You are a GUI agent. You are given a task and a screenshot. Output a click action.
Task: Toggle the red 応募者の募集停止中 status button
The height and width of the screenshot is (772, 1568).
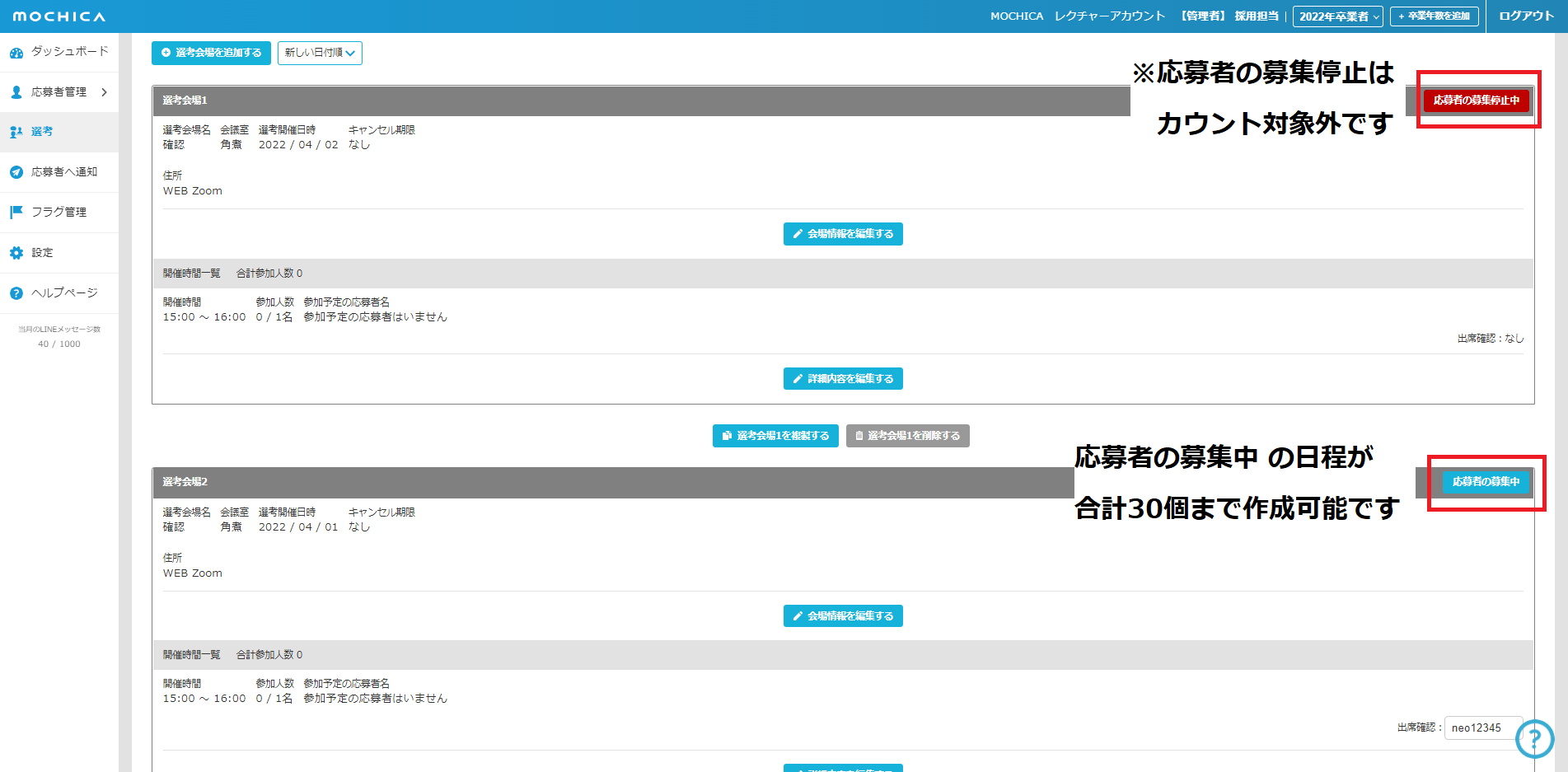tap(1476, 101)
